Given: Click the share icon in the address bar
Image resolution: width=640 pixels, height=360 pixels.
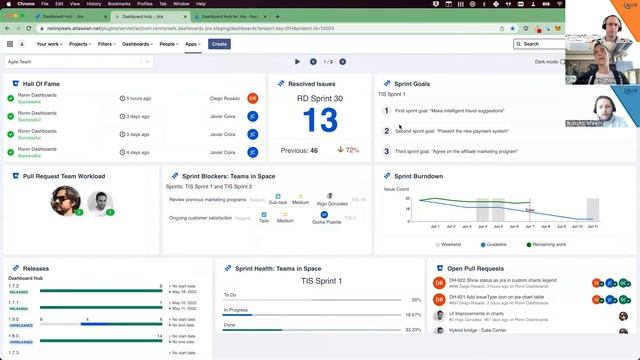Looking at the screenshot, I should [x=502, y=29].
